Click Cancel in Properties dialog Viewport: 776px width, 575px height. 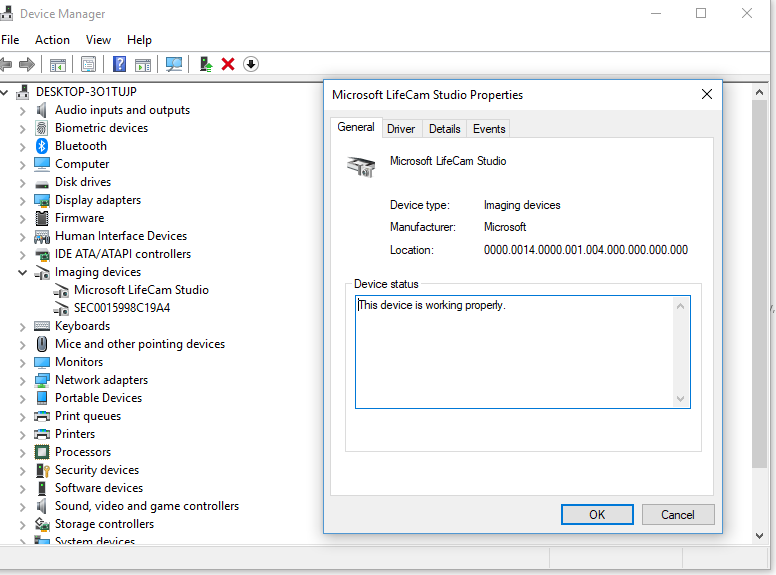(x=678, y=515)
